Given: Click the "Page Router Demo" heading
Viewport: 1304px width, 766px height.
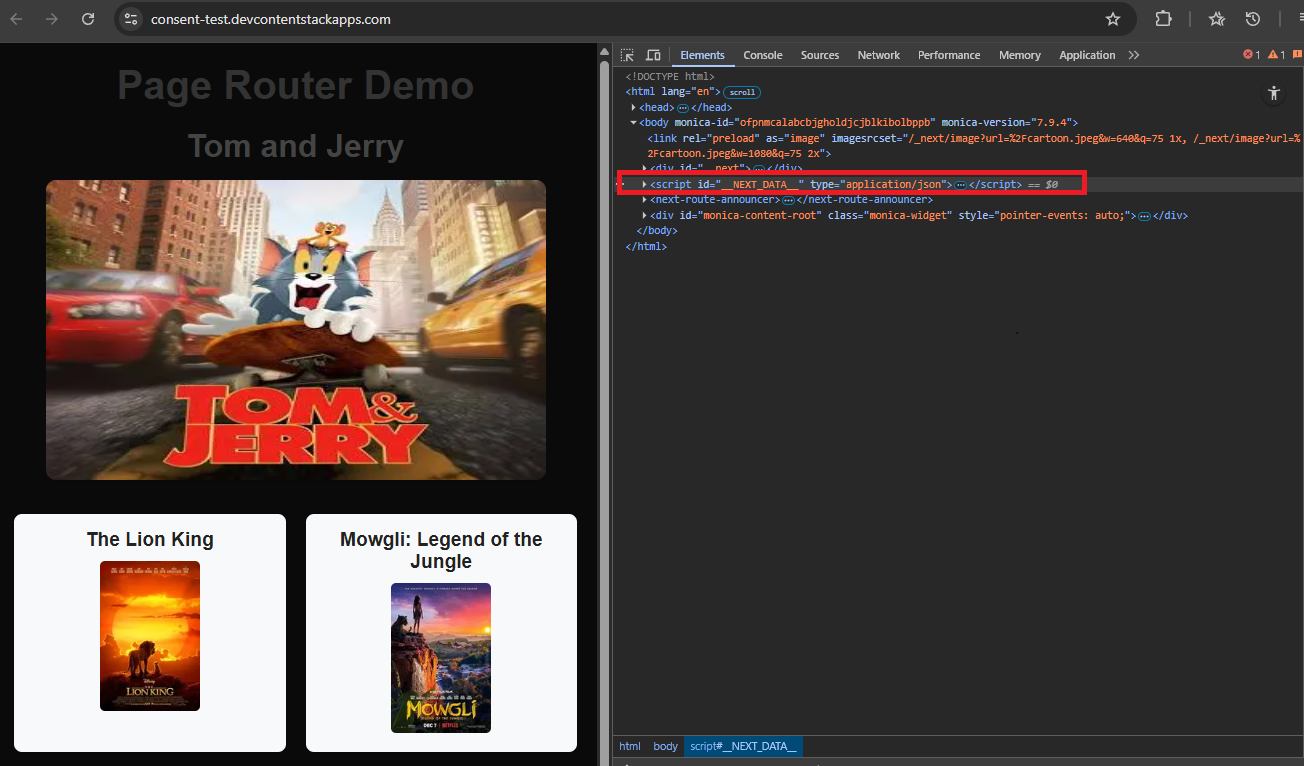Looking at the screenshot, I should [295, 85].
